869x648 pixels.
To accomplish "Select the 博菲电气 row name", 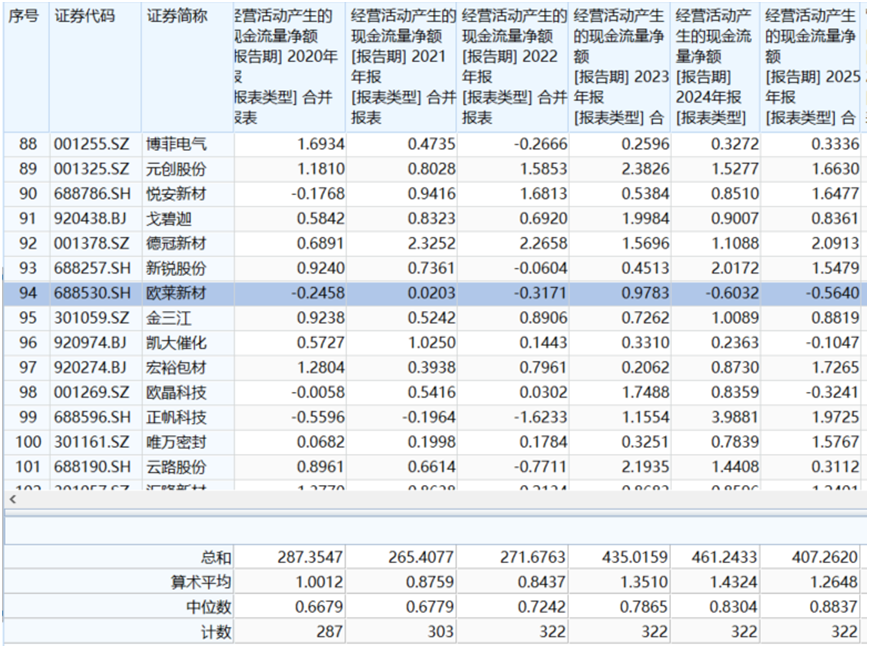I will click(x=176, y=144).
